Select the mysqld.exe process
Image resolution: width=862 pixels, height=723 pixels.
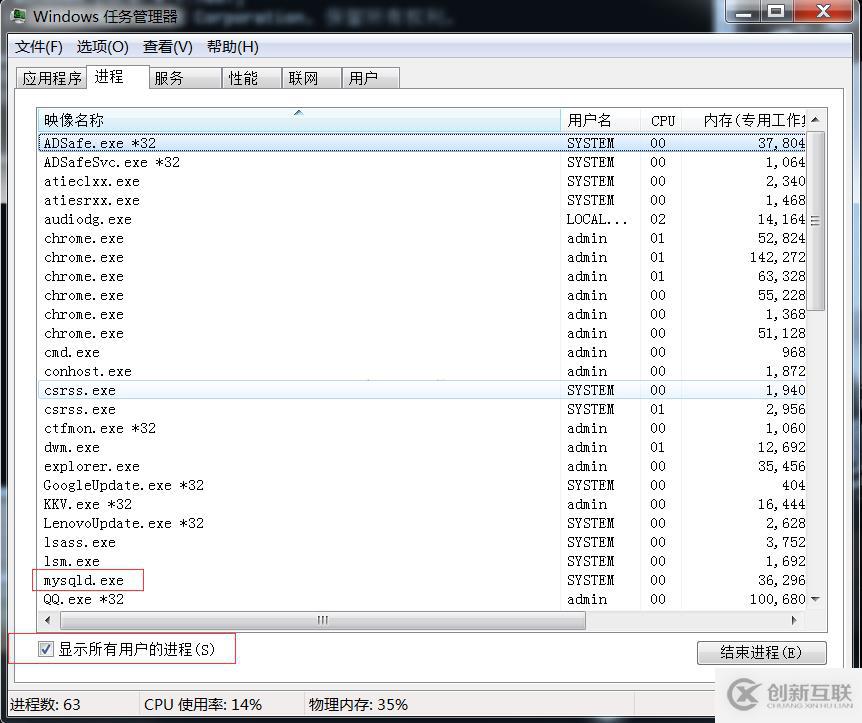[422, 581]
